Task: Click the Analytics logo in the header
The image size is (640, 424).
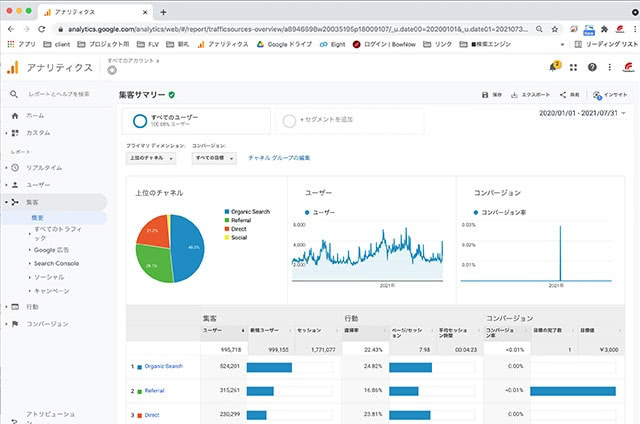Action: point(13,67)
